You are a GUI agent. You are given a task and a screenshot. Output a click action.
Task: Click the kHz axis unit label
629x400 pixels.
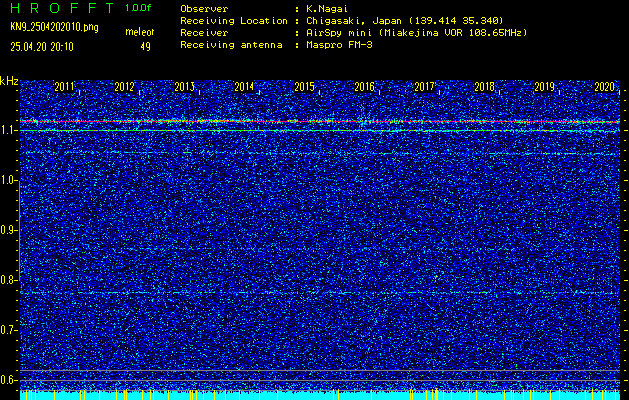coord(9,81)
